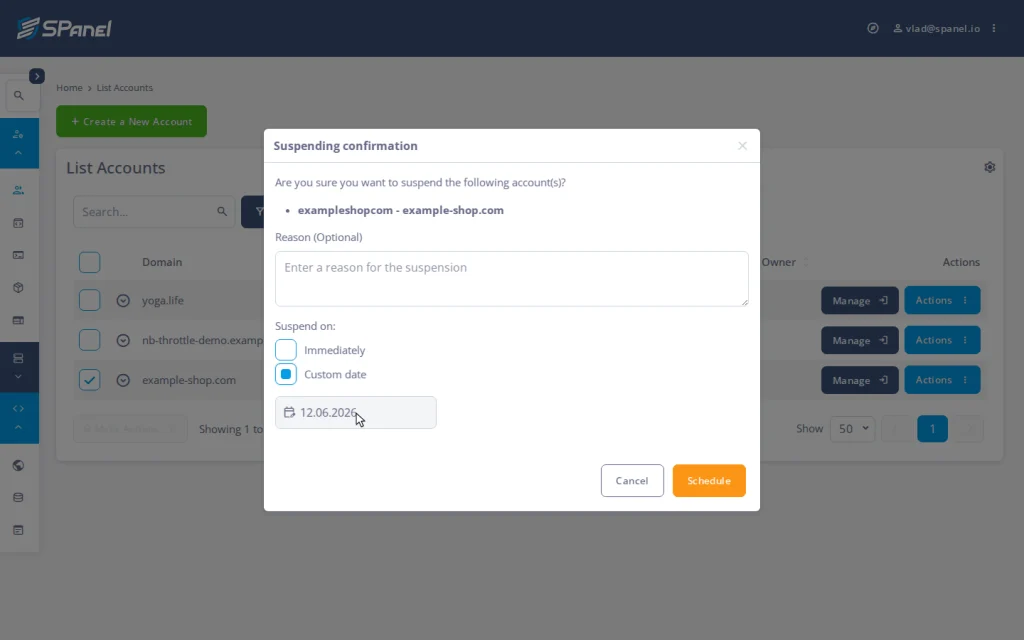The width and height of the screenshot is (1024, 640).
Task: Click Manage for nb-throttle-demo row
Action: coord(859,340)
